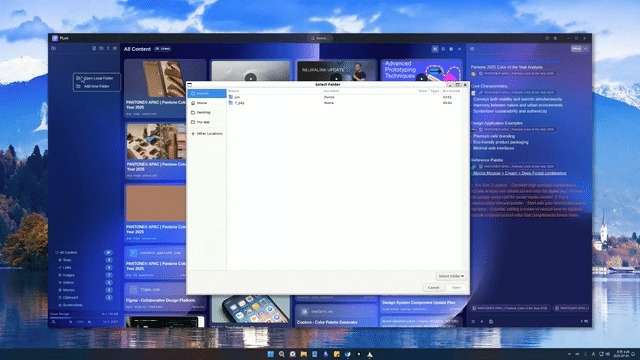640x360 pixels.
Task: Click the new note icon in sidebar header
Action: click(x=94, y=49)
